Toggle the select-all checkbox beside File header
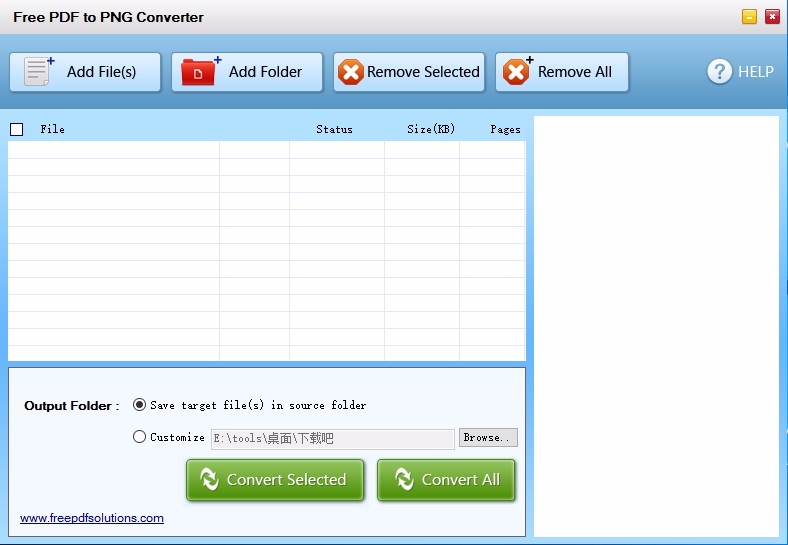 coord(17,130)
